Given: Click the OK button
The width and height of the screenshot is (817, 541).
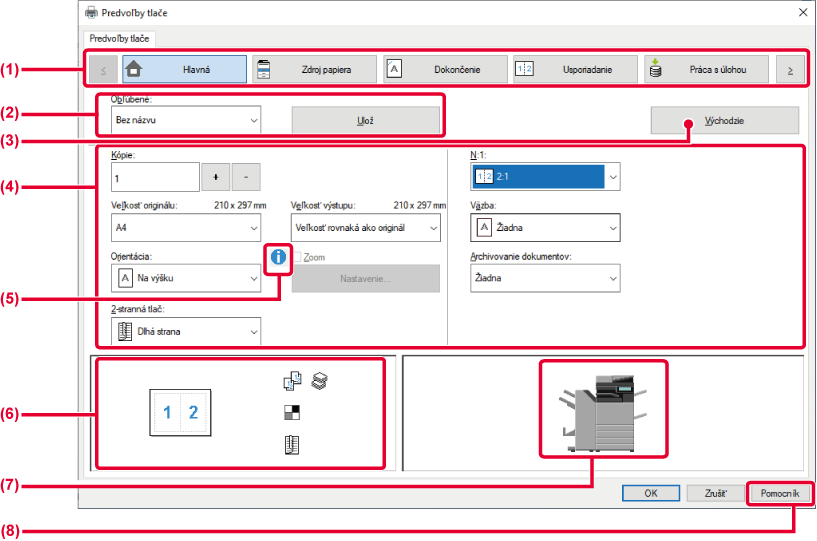Looking at the screenshot, I should [x=651, y=493].
